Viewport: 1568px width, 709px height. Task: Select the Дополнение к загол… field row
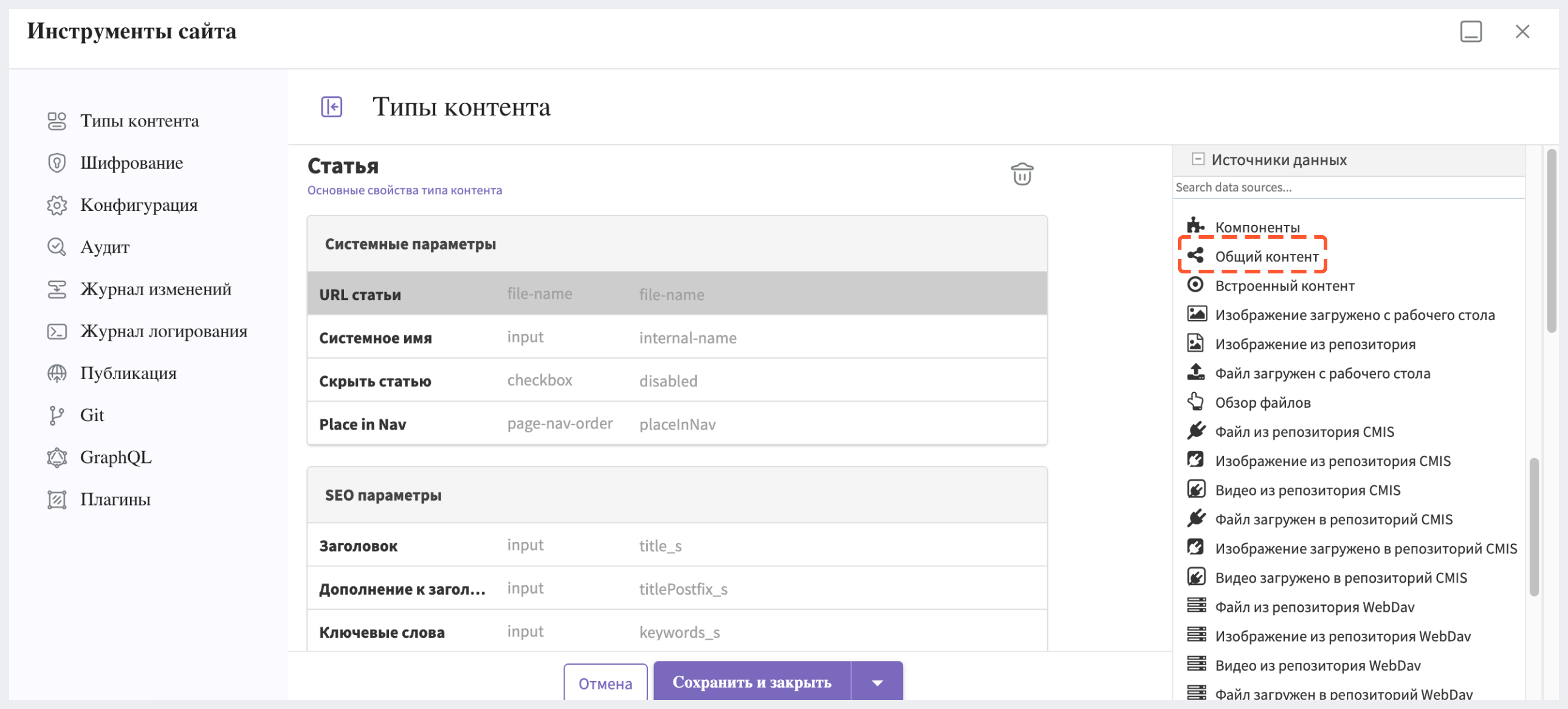point(677,589)
